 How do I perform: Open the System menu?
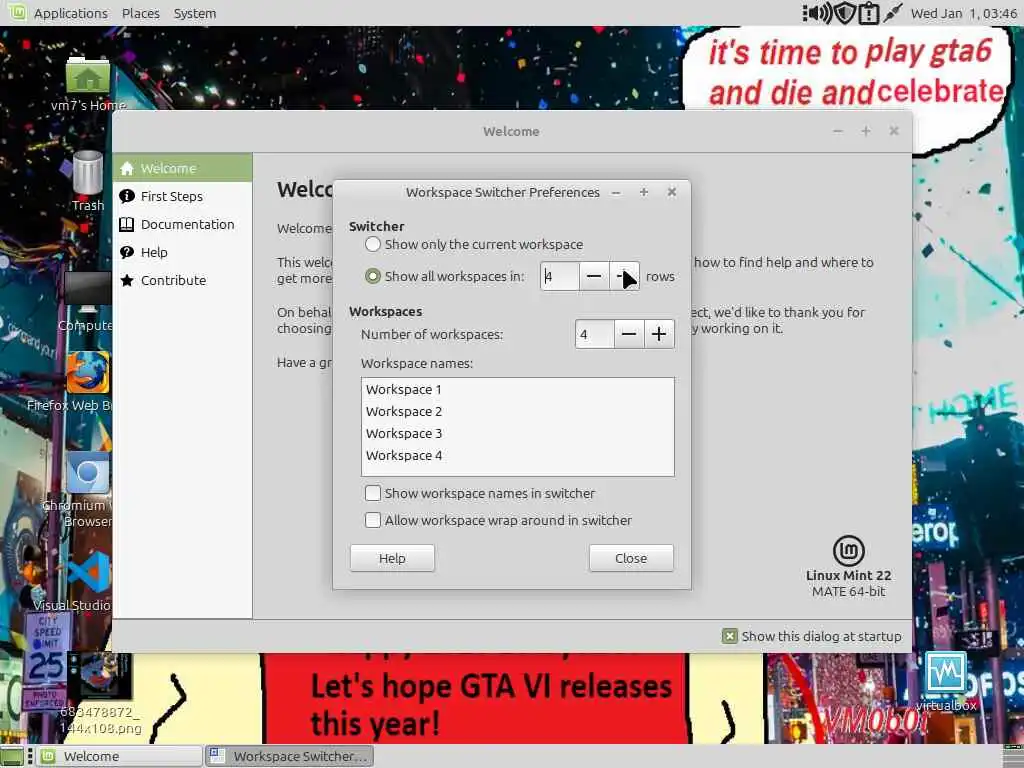click(195, 13)
